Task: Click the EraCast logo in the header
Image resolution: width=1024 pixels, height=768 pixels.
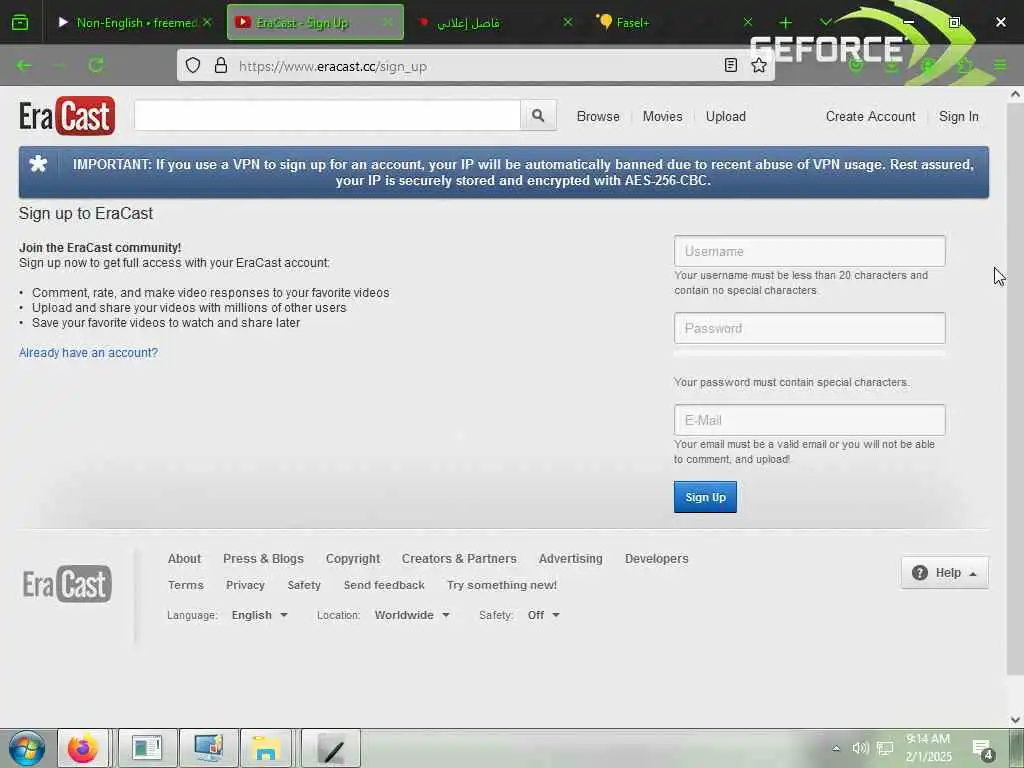Action: 67,116
